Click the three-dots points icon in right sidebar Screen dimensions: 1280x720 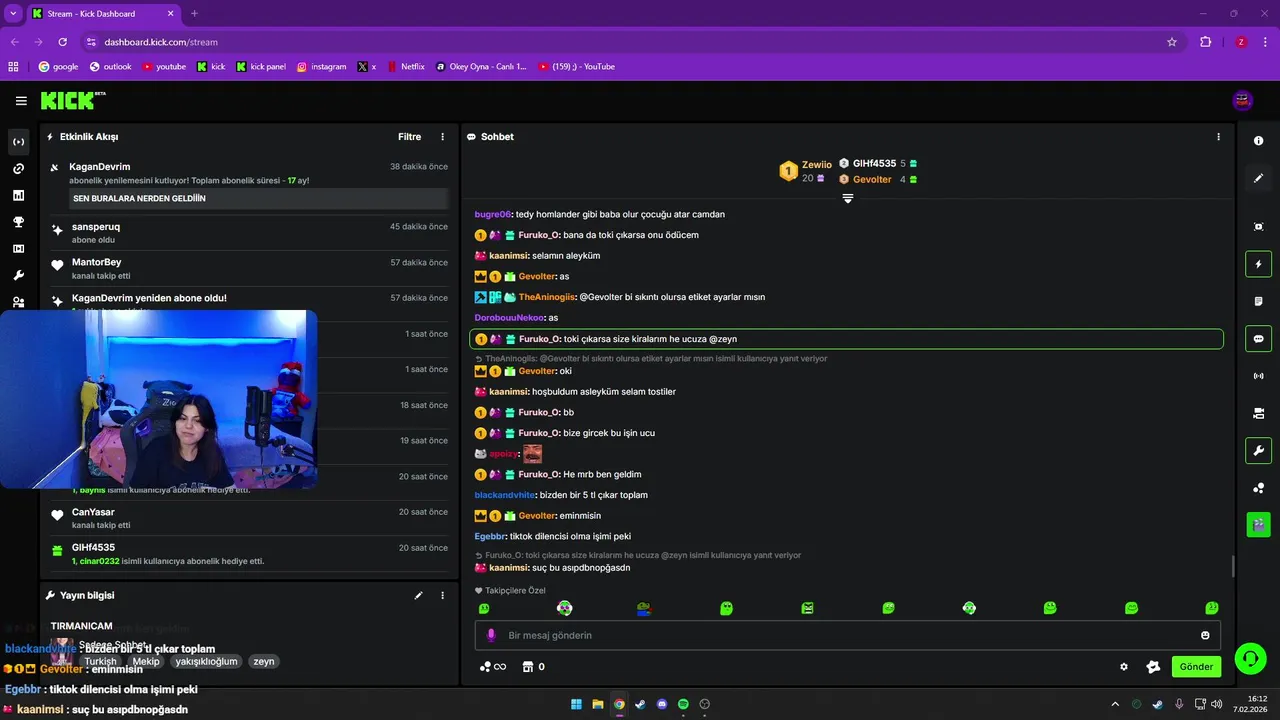pyautogui.click(x=1258, y=488)
